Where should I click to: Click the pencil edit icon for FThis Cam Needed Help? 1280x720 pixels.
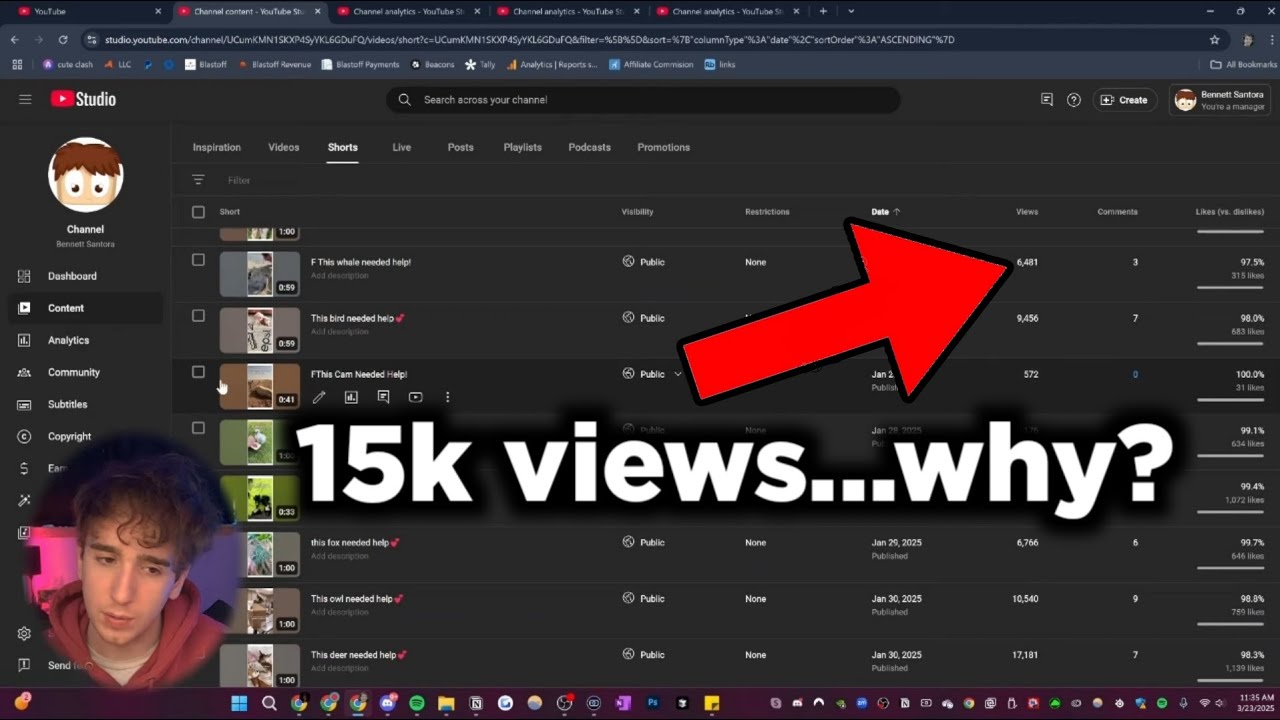tap(319, 397)
